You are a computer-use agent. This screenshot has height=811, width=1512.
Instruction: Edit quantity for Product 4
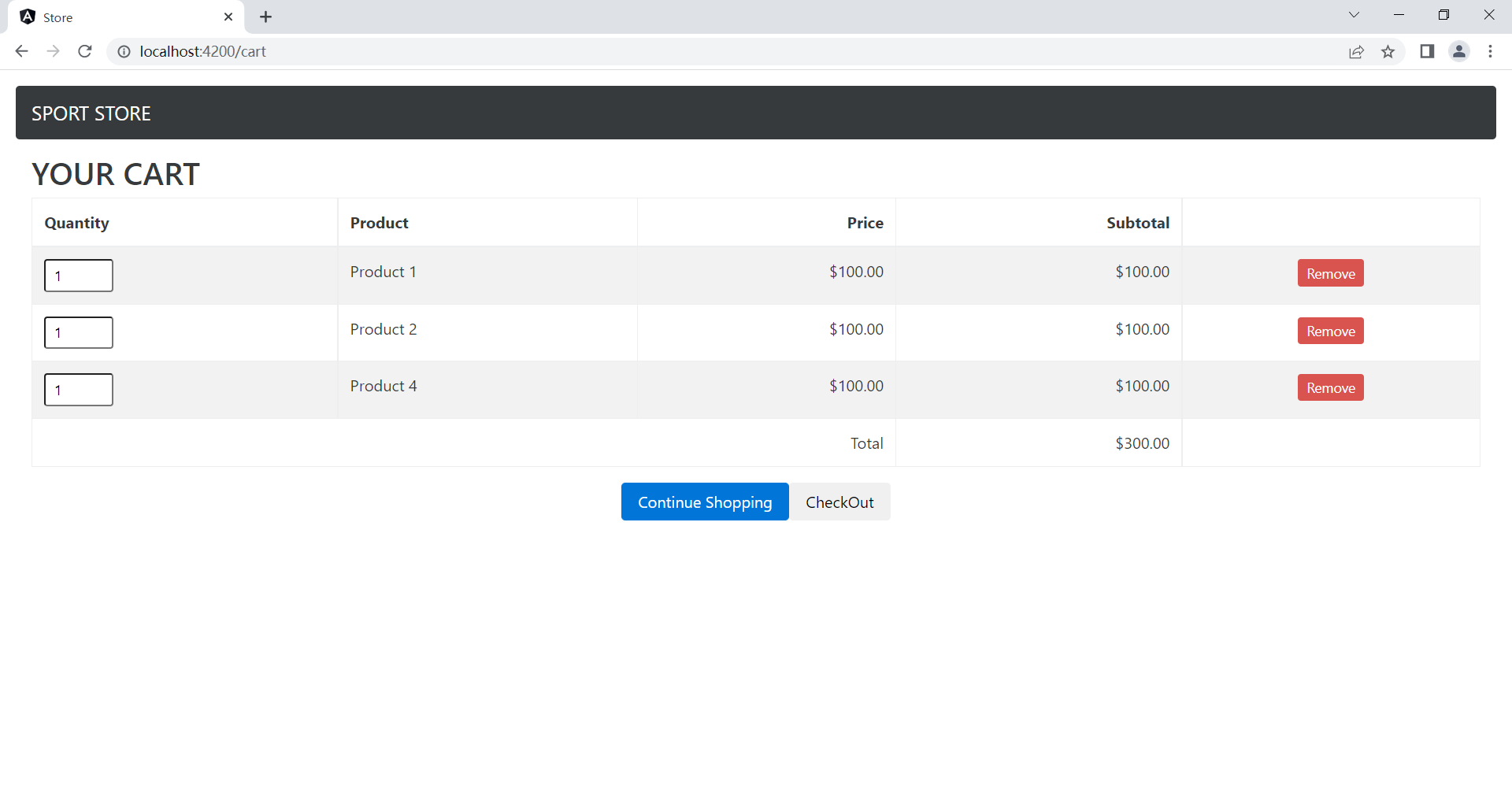79,390
